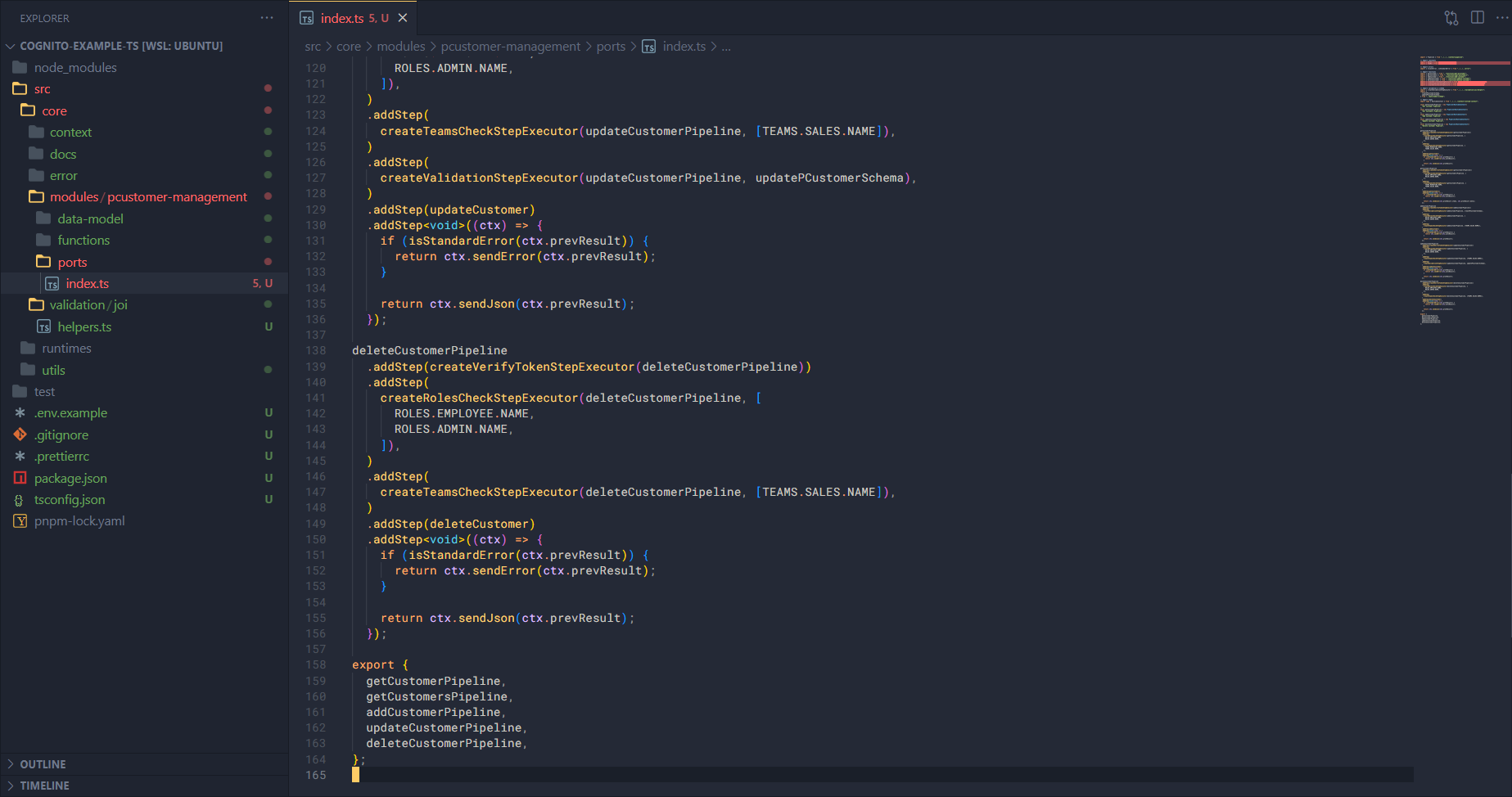The height and width of the screenshot is (797, 1512).
Task: Click the split editor right icon
Action: pyautogui.click(x=1477, y=18)
